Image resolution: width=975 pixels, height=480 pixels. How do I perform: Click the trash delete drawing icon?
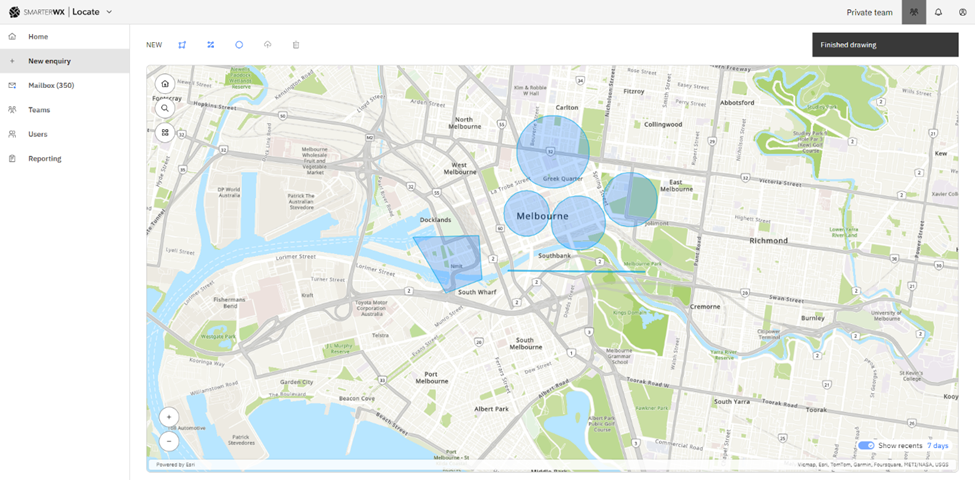point(296,45)
